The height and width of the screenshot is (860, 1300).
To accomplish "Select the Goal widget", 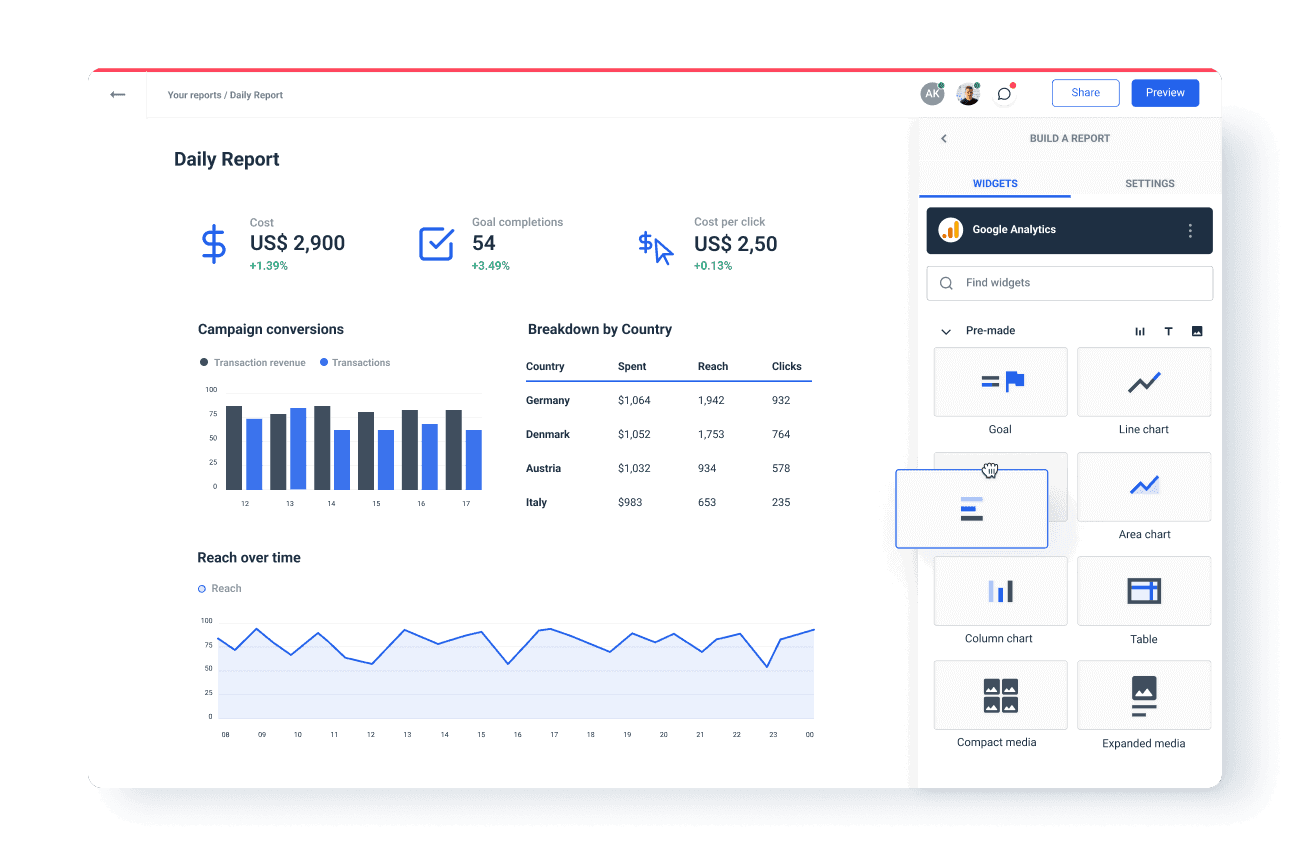I will [999, 382].
